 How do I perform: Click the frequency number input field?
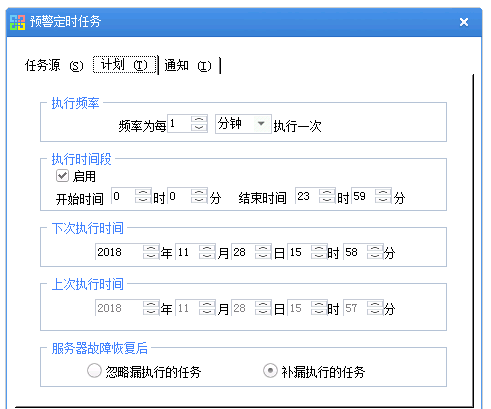(179, 124)
